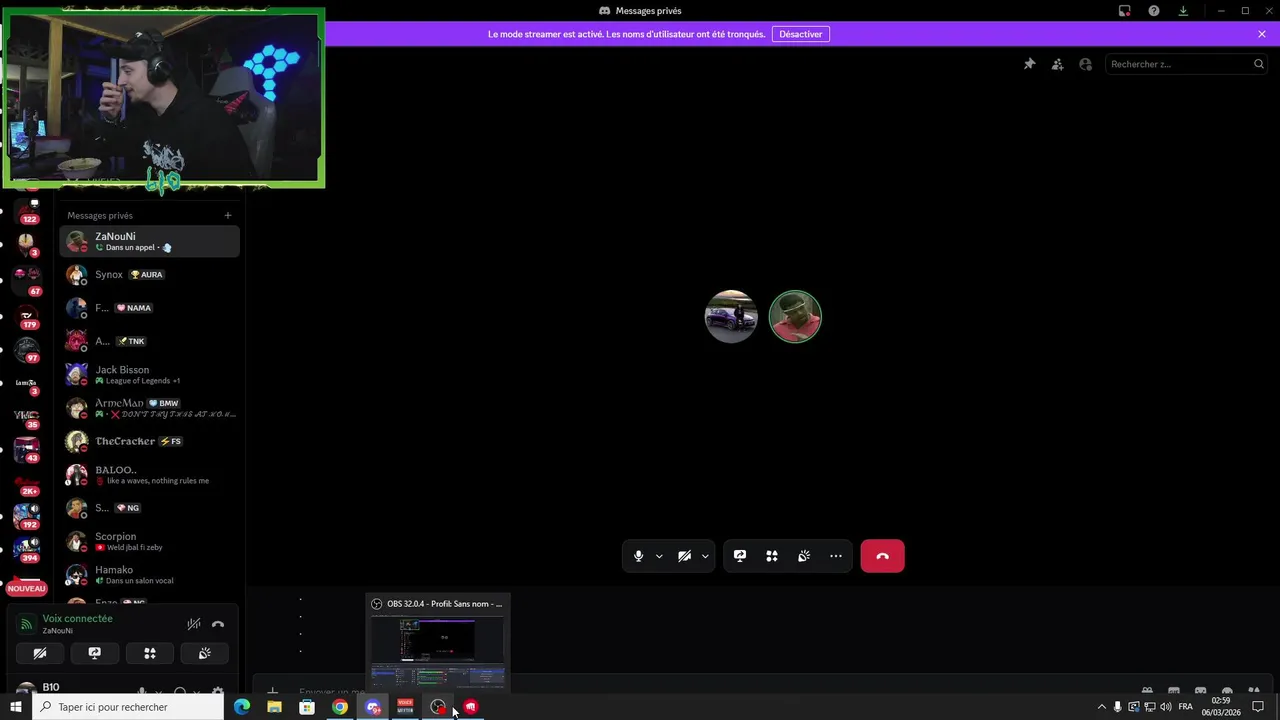This screenshot has width=1280, height=720.
Task: Open Microsoft Edge from the taskbar
Action: pyautogui.click(x=241, y=707)
